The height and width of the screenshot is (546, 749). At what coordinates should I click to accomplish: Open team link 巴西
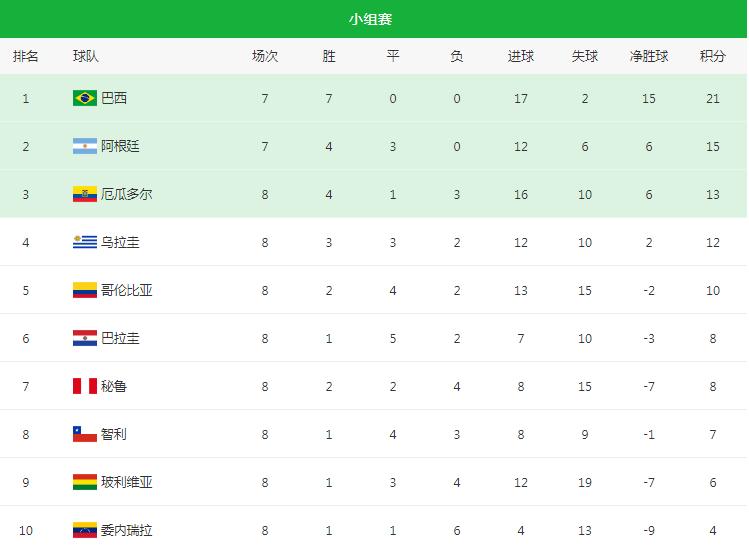coord(114,98)
